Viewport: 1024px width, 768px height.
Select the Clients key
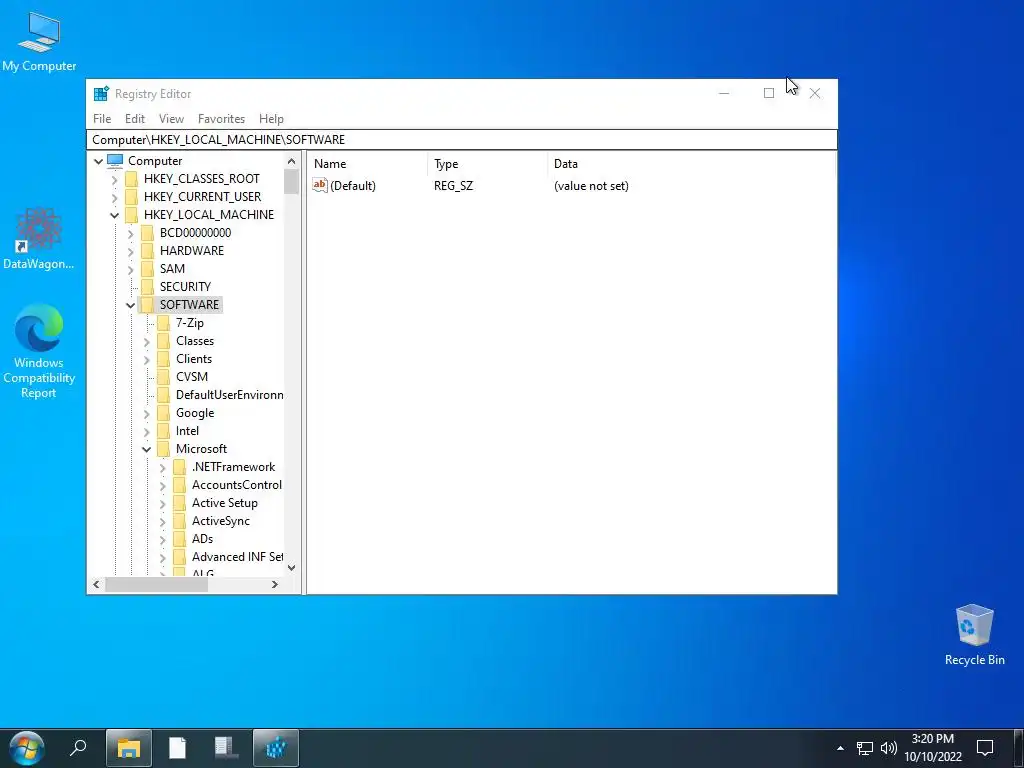pos(194,359)
